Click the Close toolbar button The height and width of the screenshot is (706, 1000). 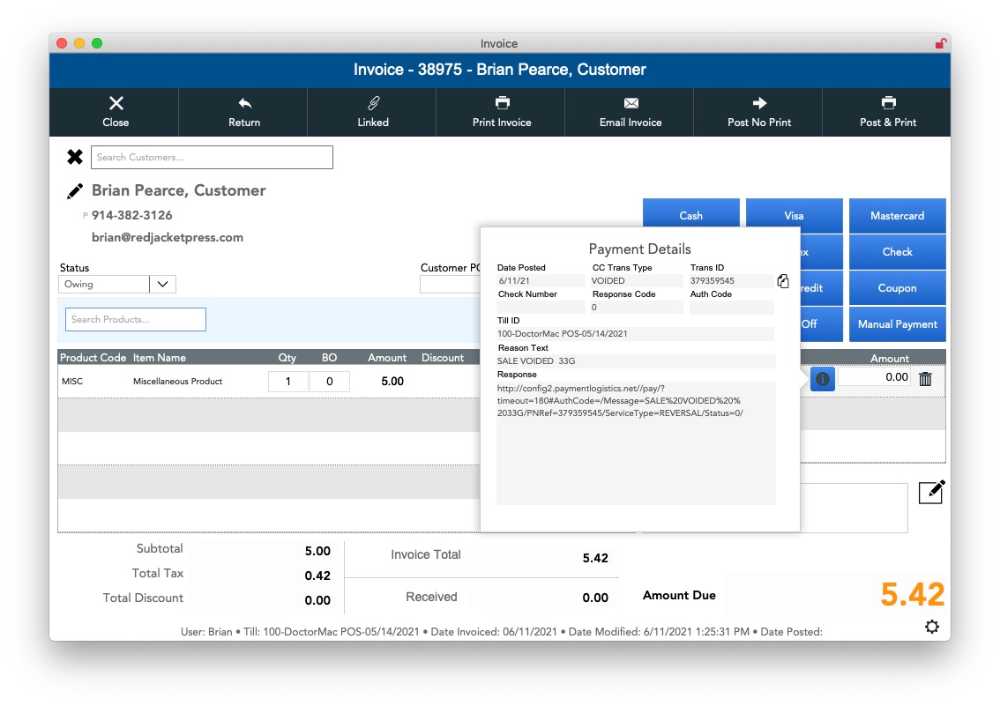[x=115, y=111]
